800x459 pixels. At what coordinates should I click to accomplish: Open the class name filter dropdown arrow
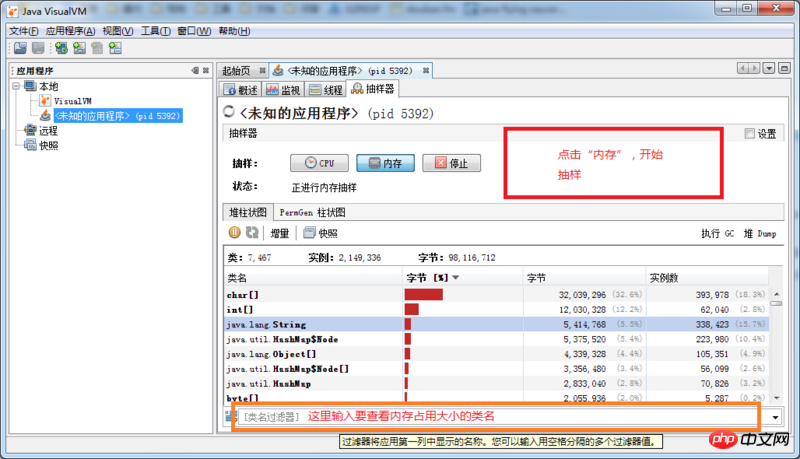click(776, 417)
